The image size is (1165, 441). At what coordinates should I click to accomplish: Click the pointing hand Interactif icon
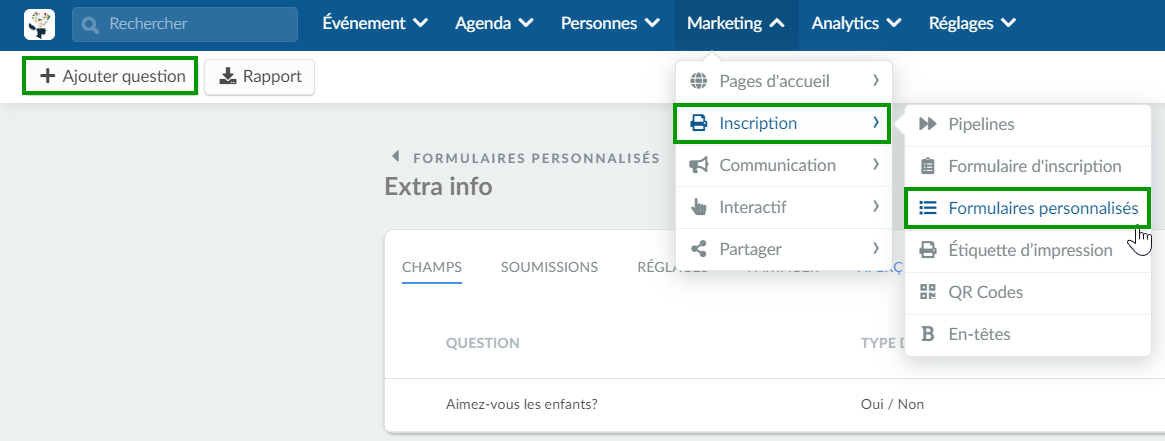698,207
